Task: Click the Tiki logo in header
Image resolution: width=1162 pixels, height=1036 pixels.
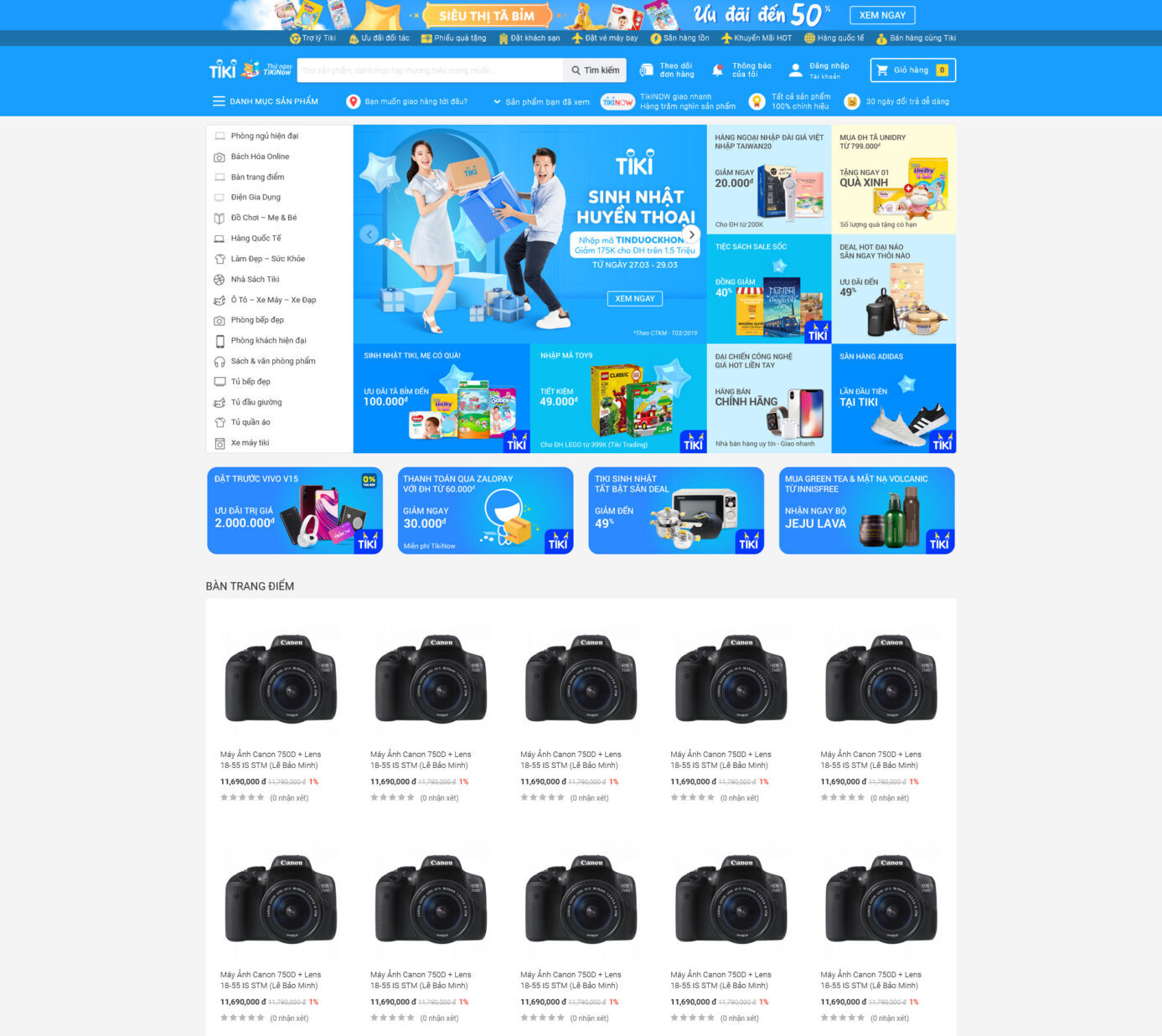Action: coord(222,70)
